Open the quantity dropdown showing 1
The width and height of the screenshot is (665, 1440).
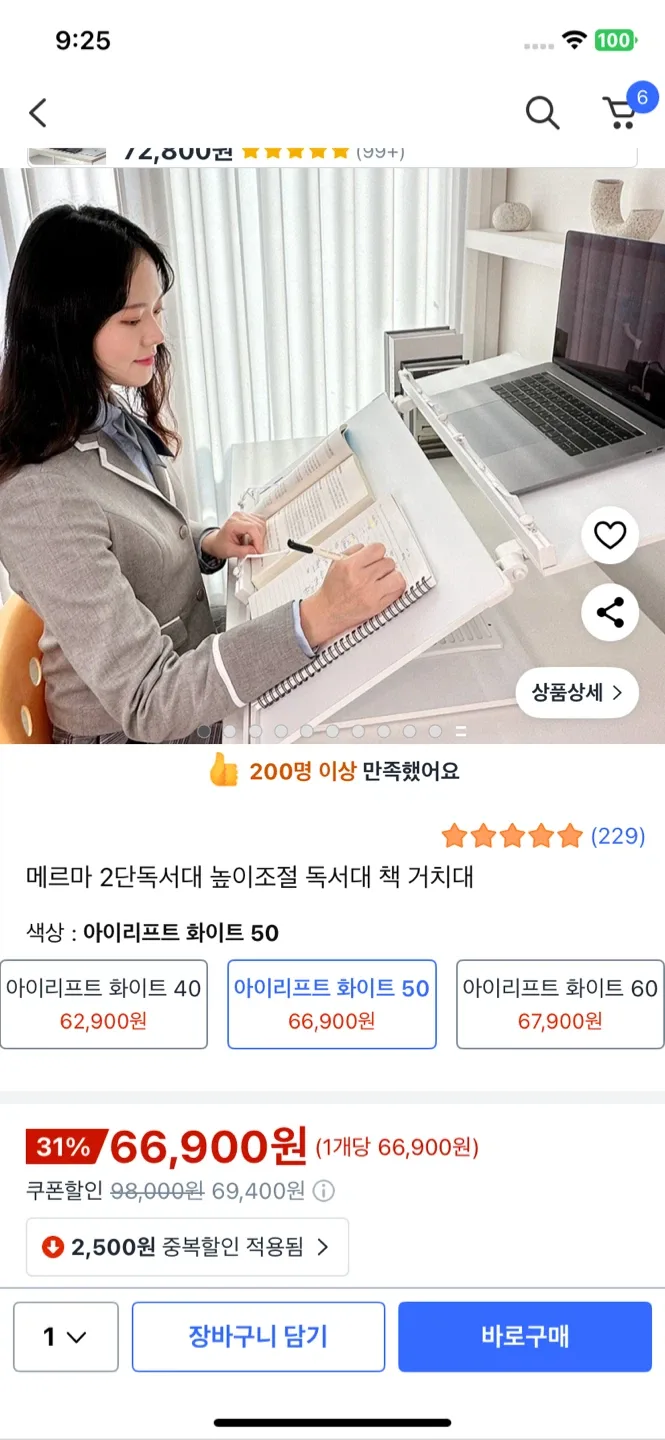pyautogui.click(x=66, y=1336)
